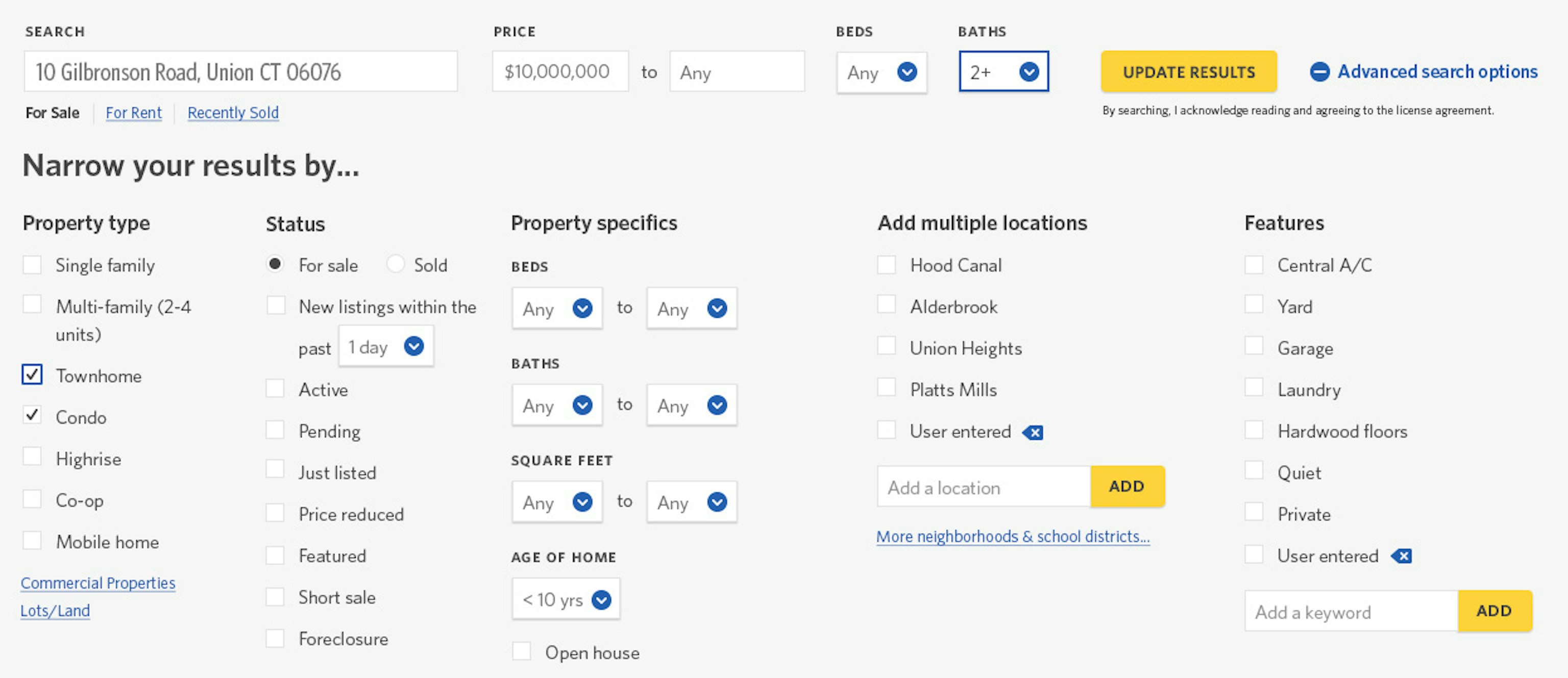
Task: Click top Beds dropdown arrow icon
Action: (907, 72)
